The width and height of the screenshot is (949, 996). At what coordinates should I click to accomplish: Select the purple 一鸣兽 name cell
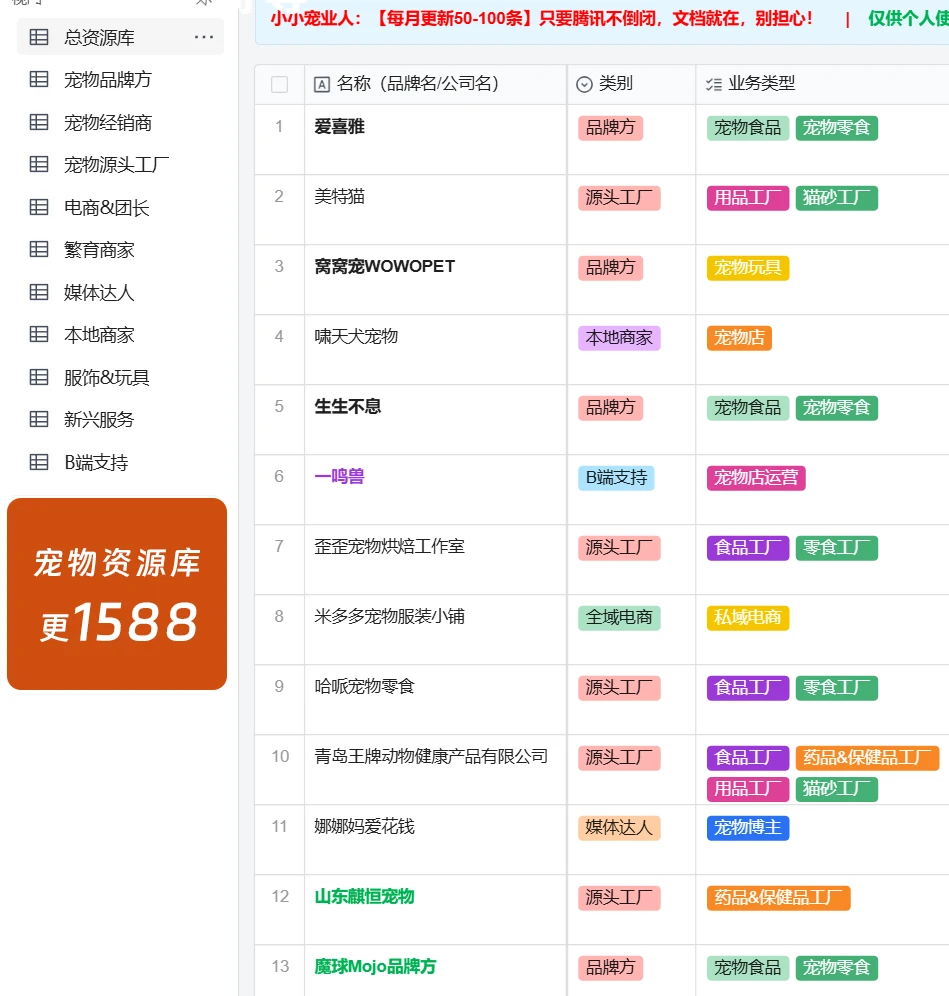click(x=435, y=490)
